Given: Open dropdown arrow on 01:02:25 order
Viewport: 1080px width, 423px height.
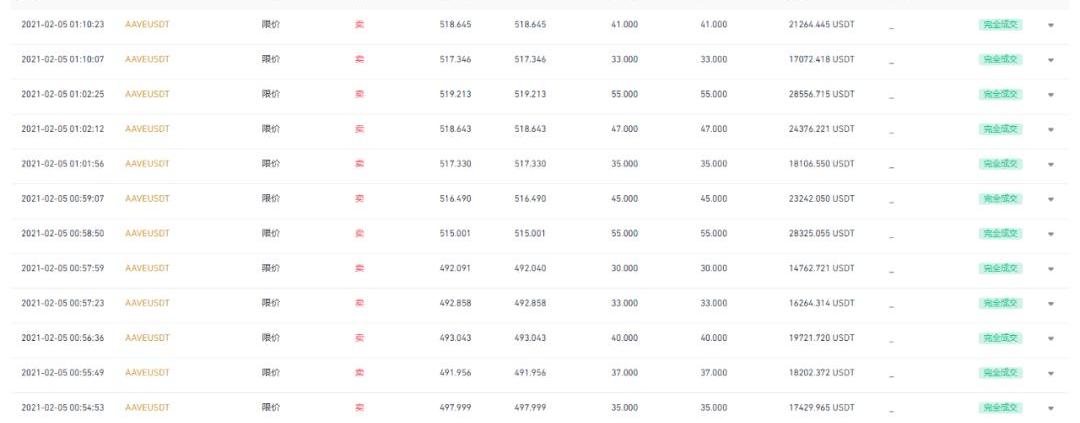Looking at the screenshot, I should click(x=1051, y=94).
